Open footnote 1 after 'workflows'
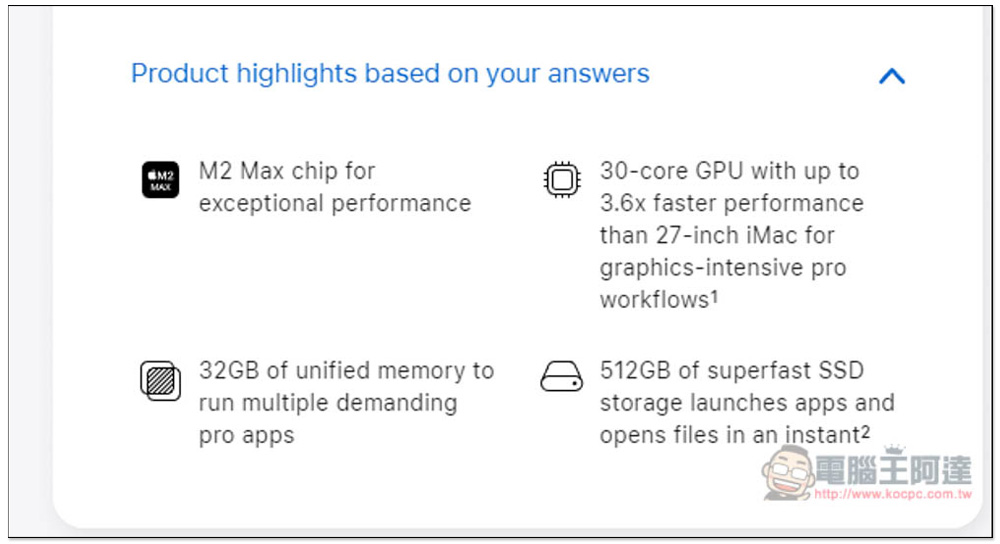Image resolution: width=1000 pixels, height=544 pixels. tap(715, 295)
